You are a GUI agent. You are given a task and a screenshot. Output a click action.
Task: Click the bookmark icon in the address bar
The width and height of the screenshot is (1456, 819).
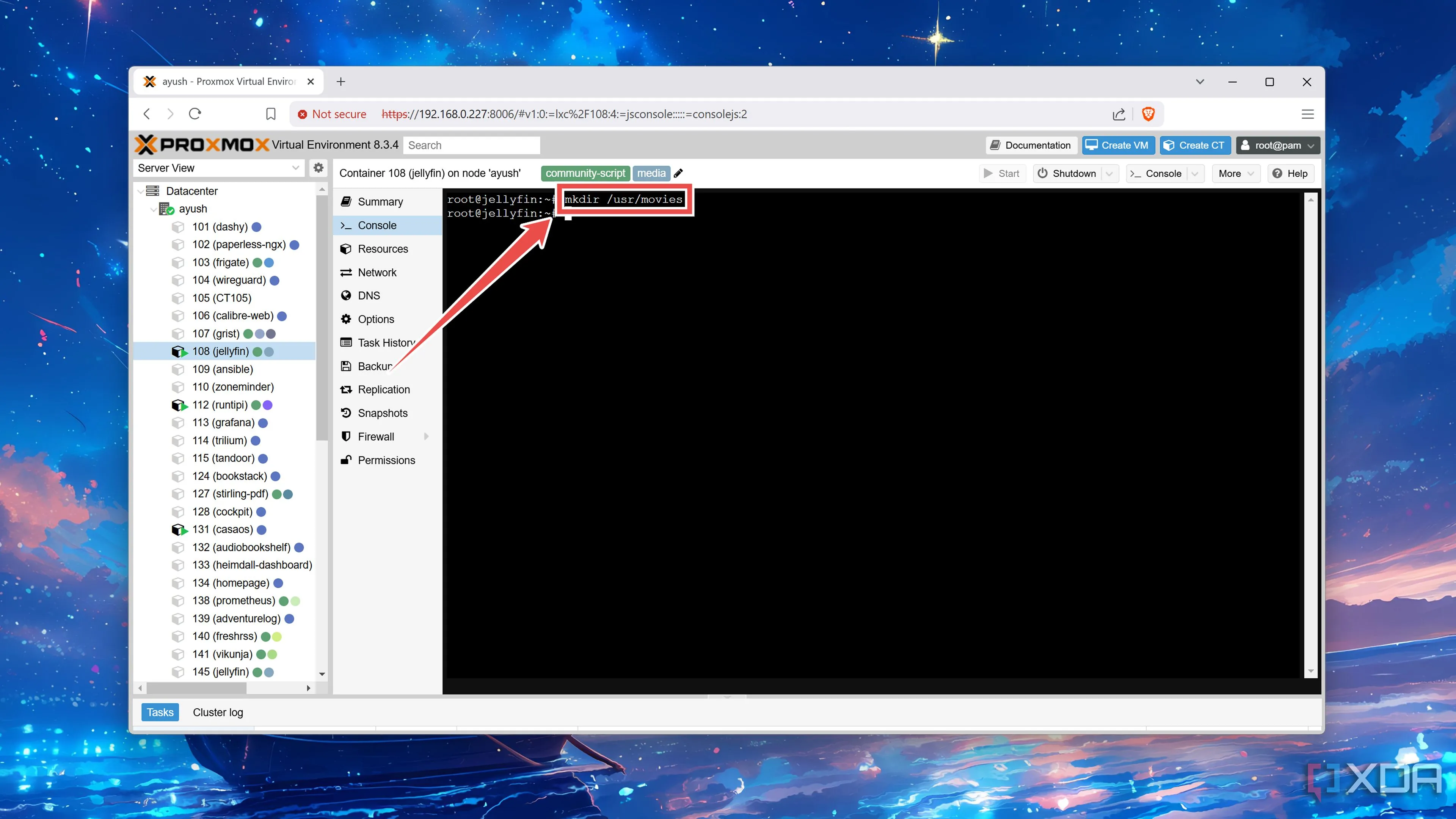click(x=271, y=114)
